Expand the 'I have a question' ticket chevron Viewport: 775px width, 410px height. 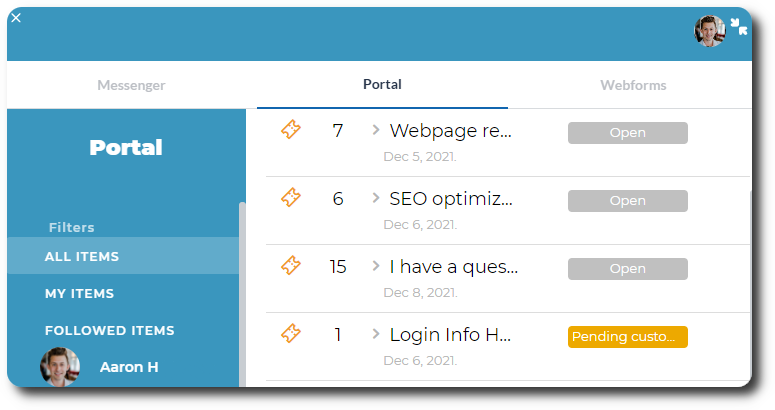[x=376, y=266]
